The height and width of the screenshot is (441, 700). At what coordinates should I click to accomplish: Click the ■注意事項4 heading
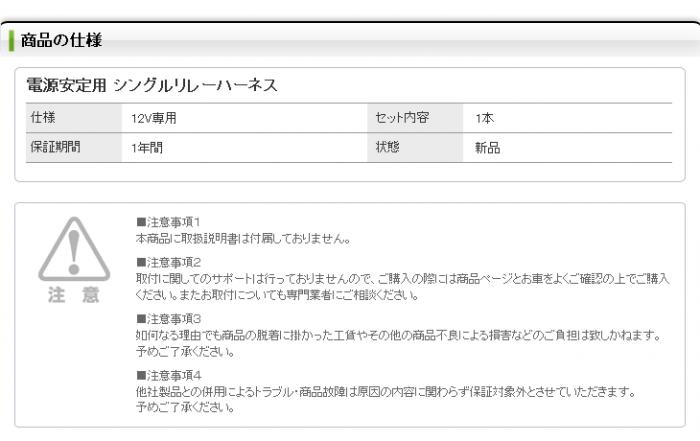[168, 375]
